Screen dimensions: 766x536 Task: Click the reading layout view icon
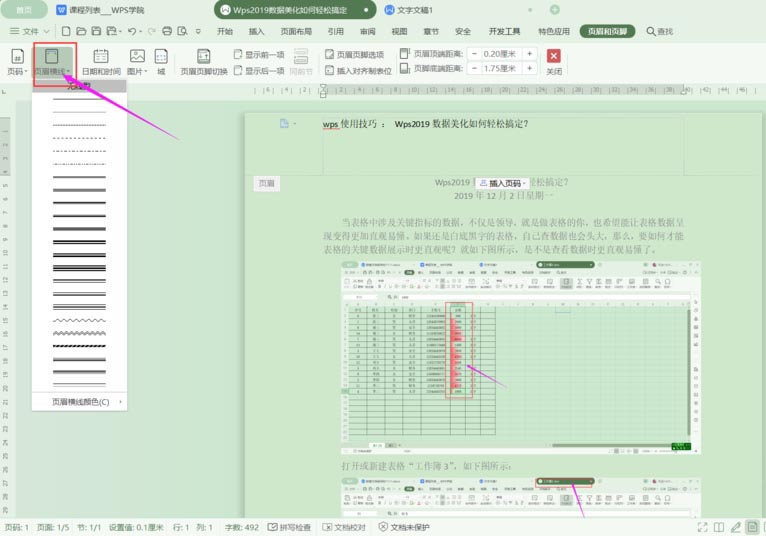(x=719, y=527)
